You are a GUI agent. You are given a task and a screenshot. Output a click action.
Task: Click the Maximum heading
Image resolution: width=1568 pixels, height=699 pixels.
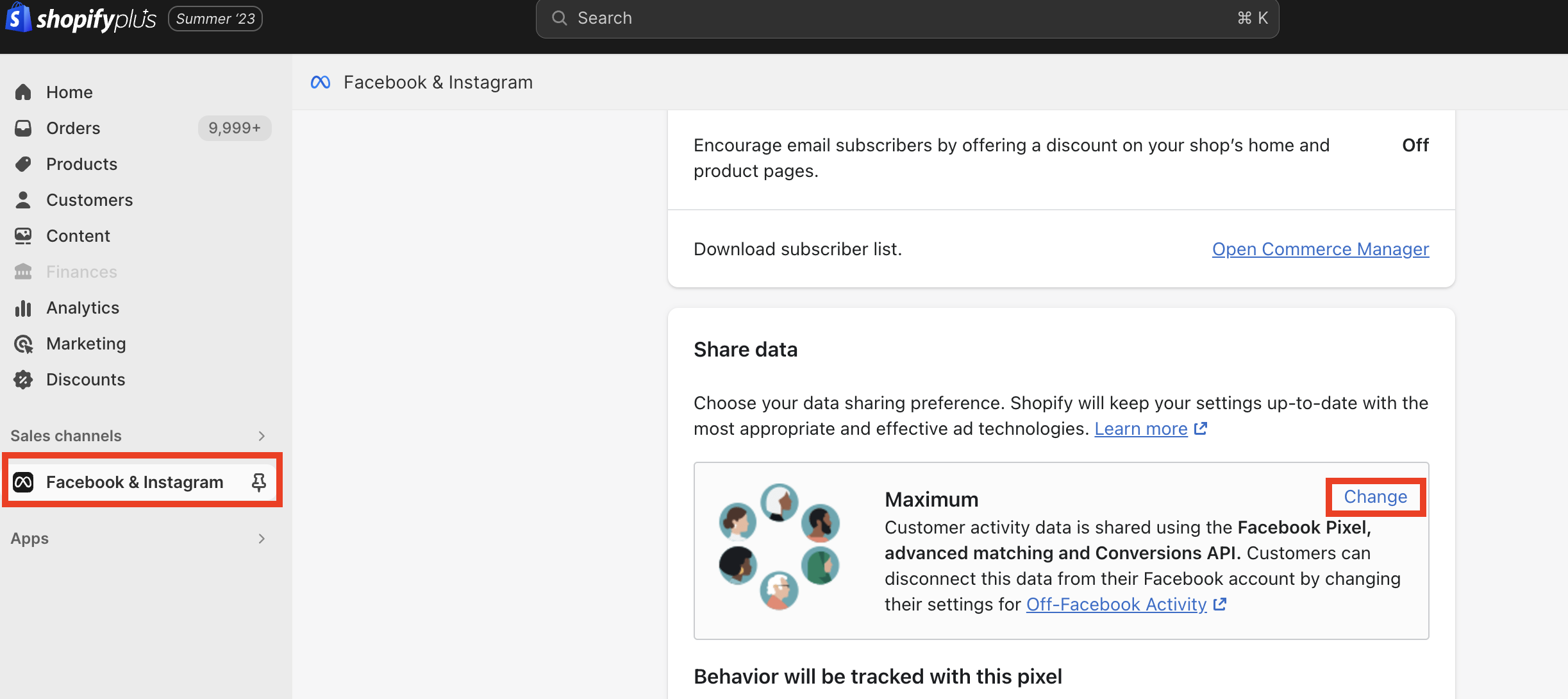tap(931, 500)
